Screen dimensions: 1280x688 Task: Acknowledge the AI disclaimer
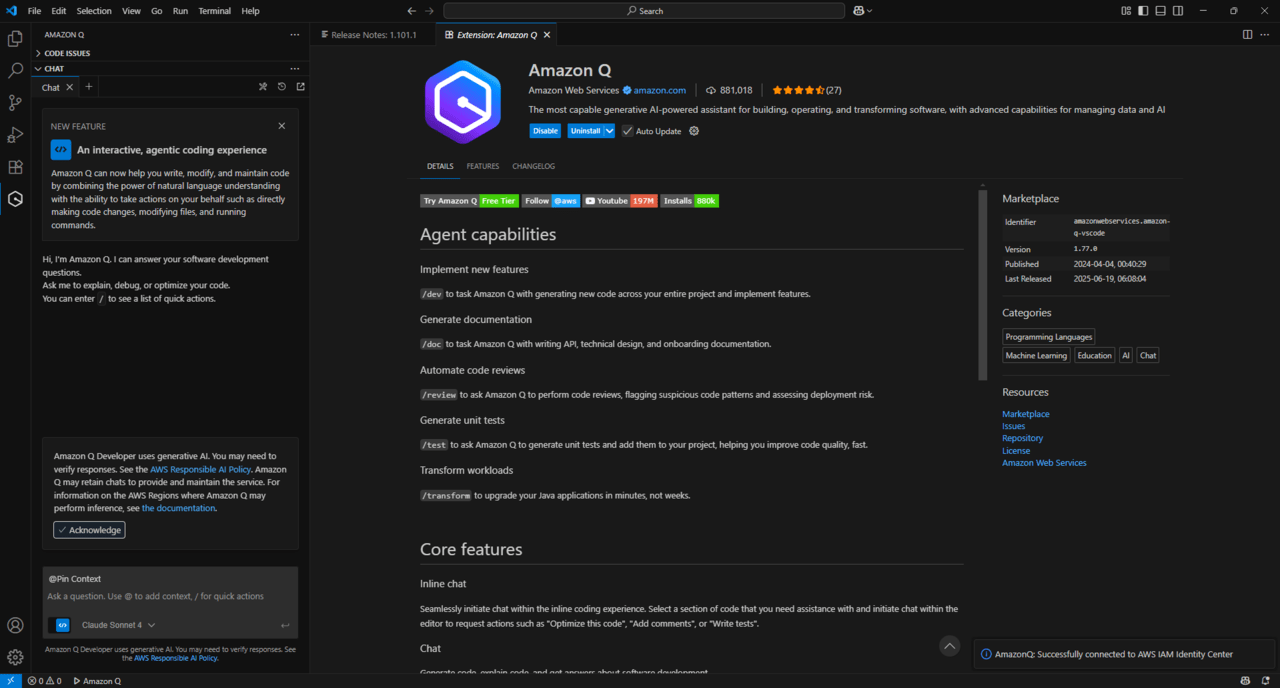tap(89, 530)
